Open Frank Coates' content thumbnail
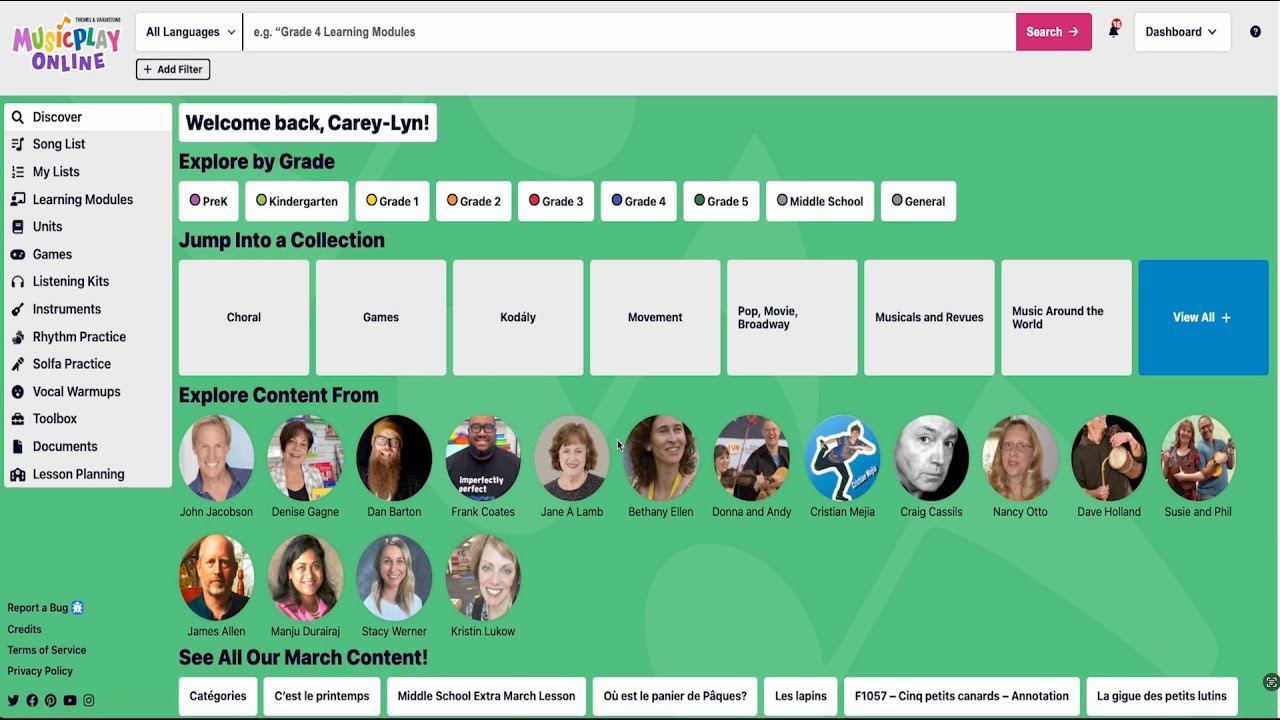1280x720 pixels. pyautogui.click(x=483, y=458)
